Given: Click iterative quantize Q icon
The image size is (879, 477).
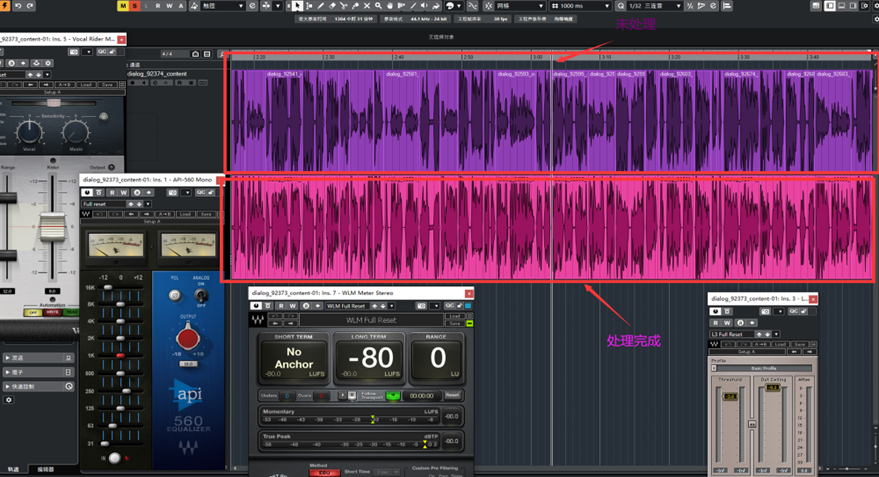Looking at the screenshot, I should point(621,6).
